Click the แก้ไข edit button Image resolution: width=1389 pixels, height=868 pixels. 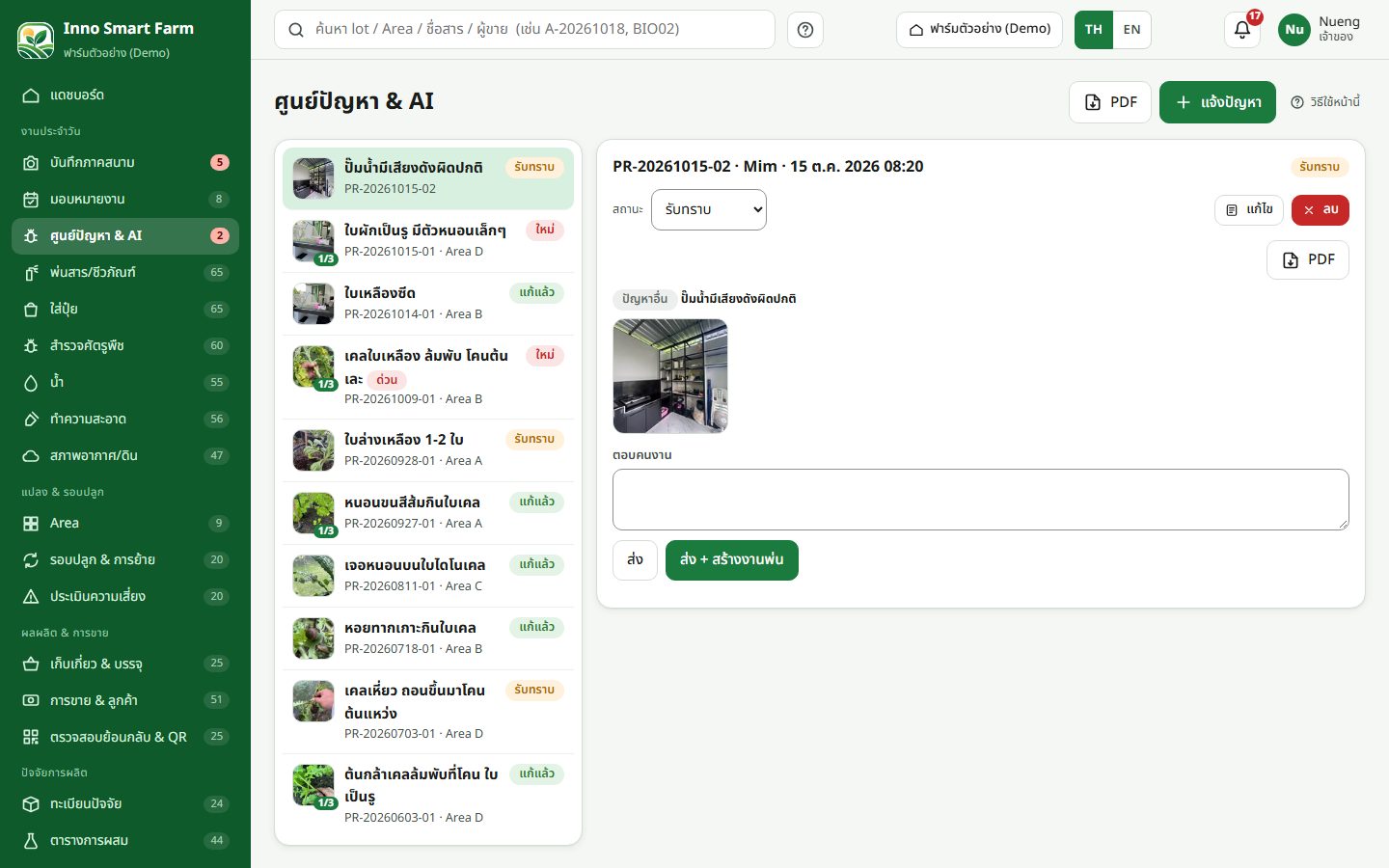coord(1249,210)
